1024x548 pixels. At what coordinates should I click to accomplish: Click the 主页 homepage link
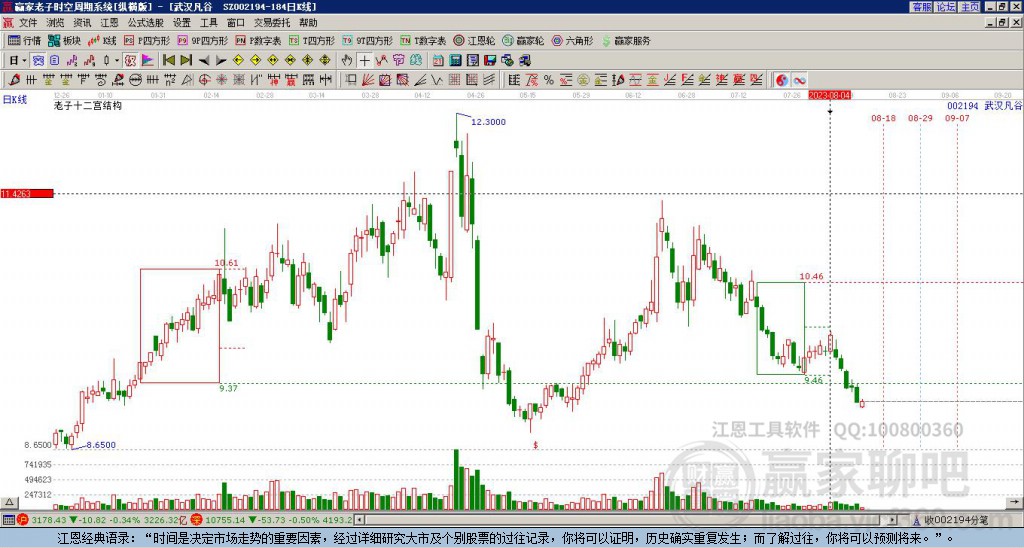[x=970, y=7]
